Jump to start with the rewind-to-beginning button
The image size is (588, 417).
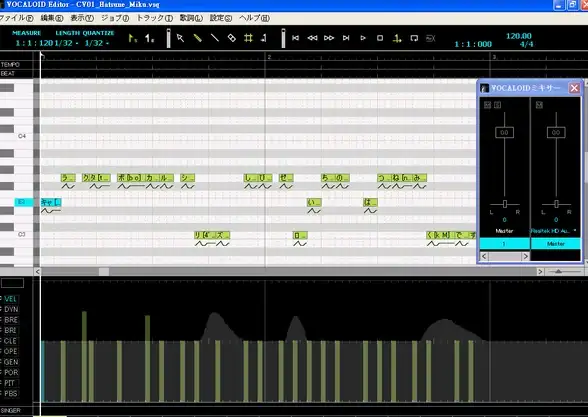[296, 38]
